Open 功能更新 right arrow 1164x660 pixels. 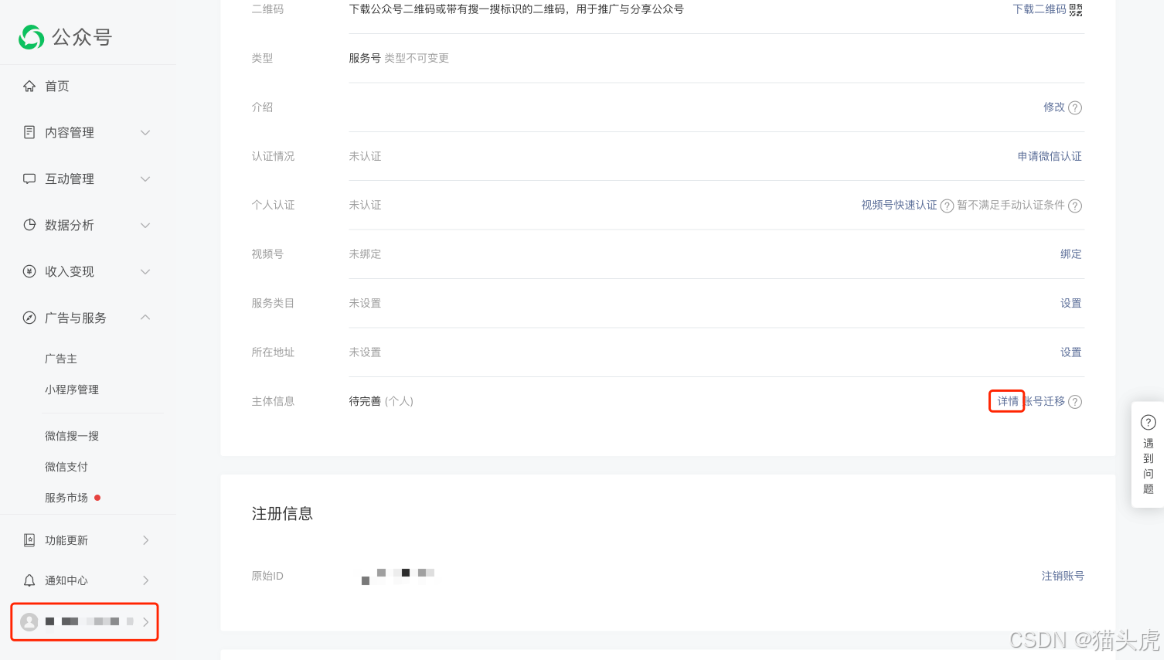146,540
